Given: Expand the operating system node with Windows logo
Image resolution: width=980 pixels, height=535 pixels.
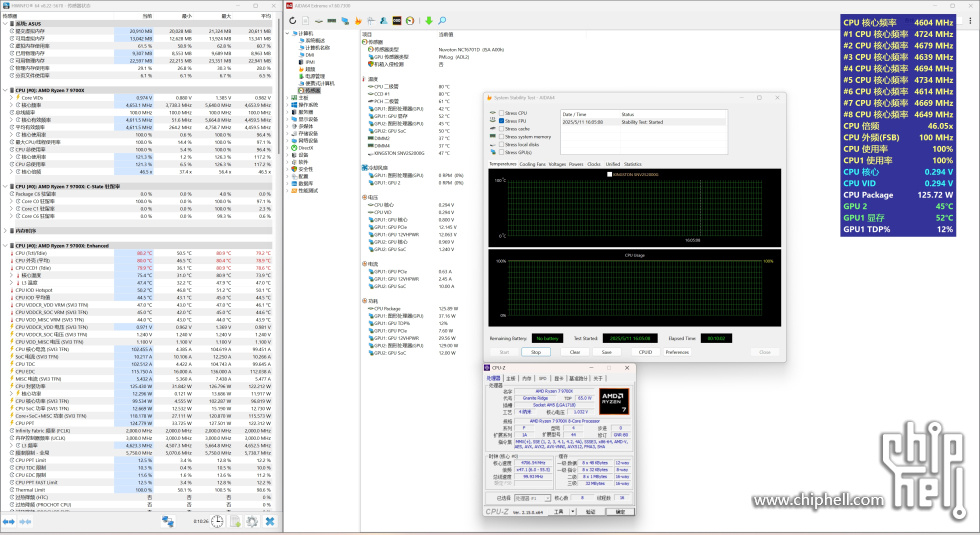Looking at the screenshot, I should point(288,105).
